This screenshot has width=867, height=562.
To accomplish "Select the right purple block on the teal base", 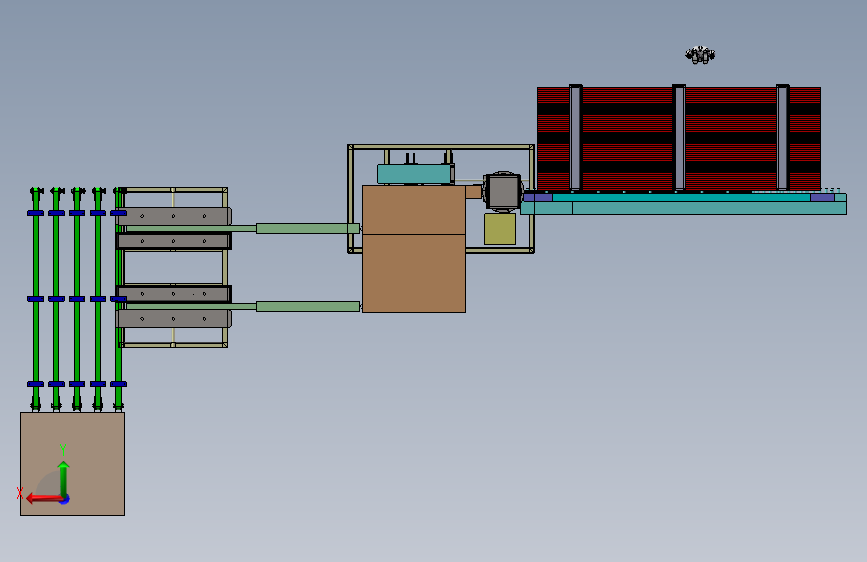I will [x=822, y=197].
